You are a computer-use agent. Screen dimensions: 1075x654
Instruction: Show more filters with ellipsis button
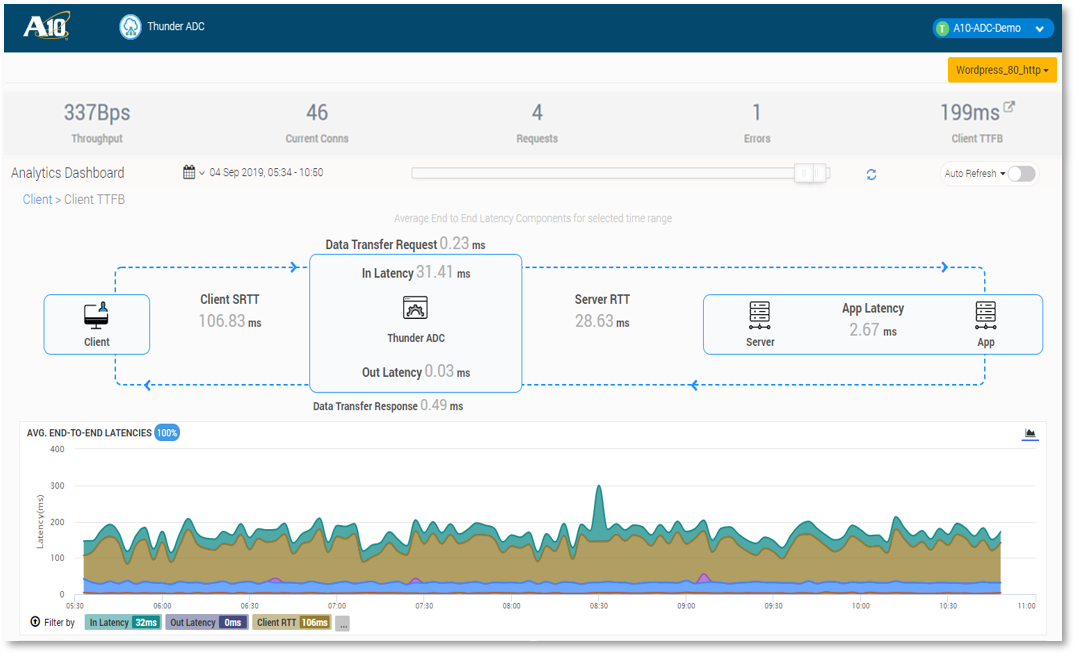pos(342,623)
